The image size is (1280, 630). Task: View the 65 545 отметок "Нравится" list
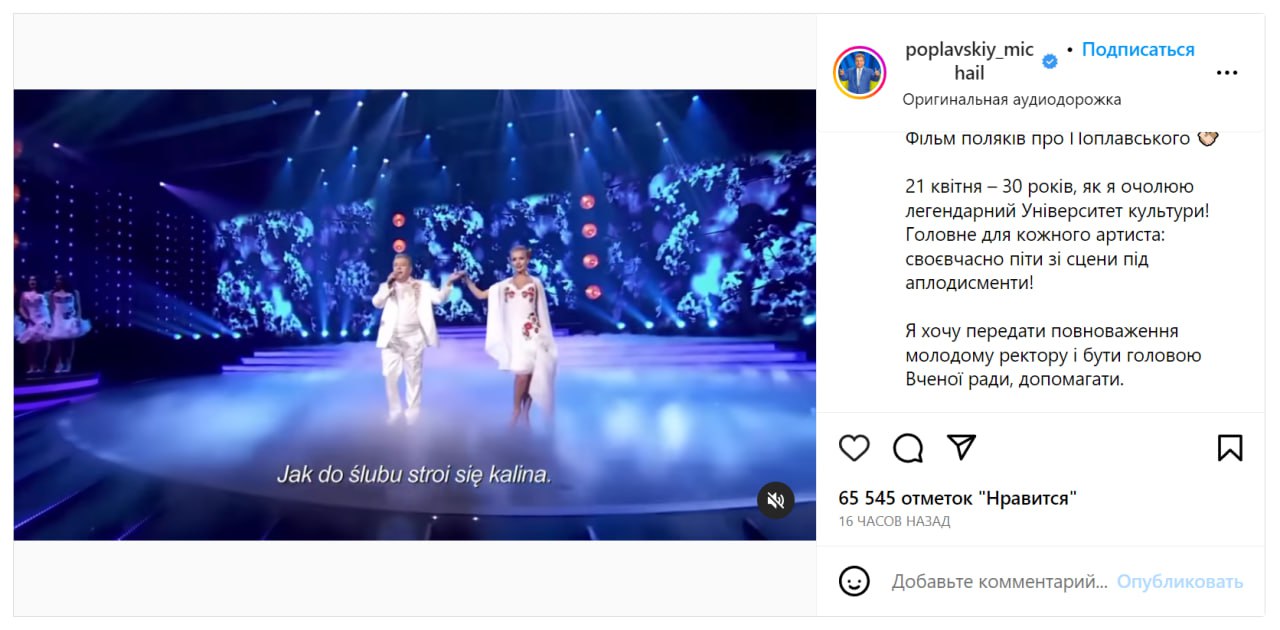(958, 498)
